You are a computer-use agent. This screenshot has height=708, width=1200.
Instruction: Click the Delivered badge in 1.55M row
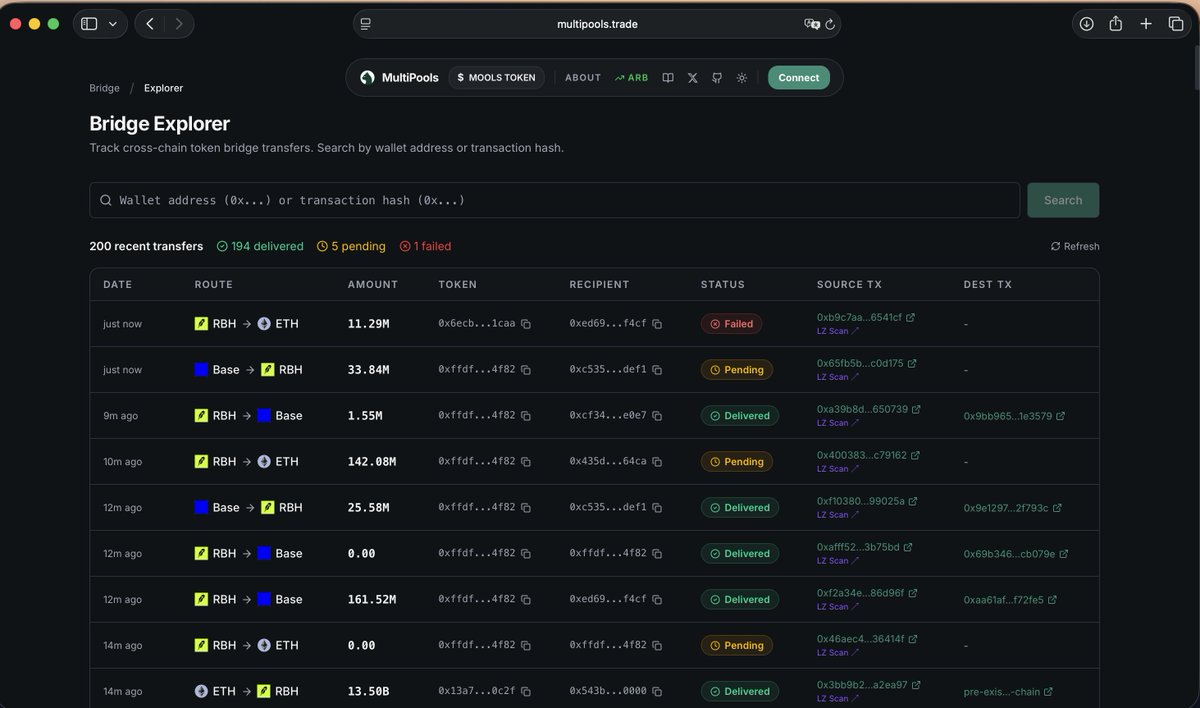[x=740, y=416]
